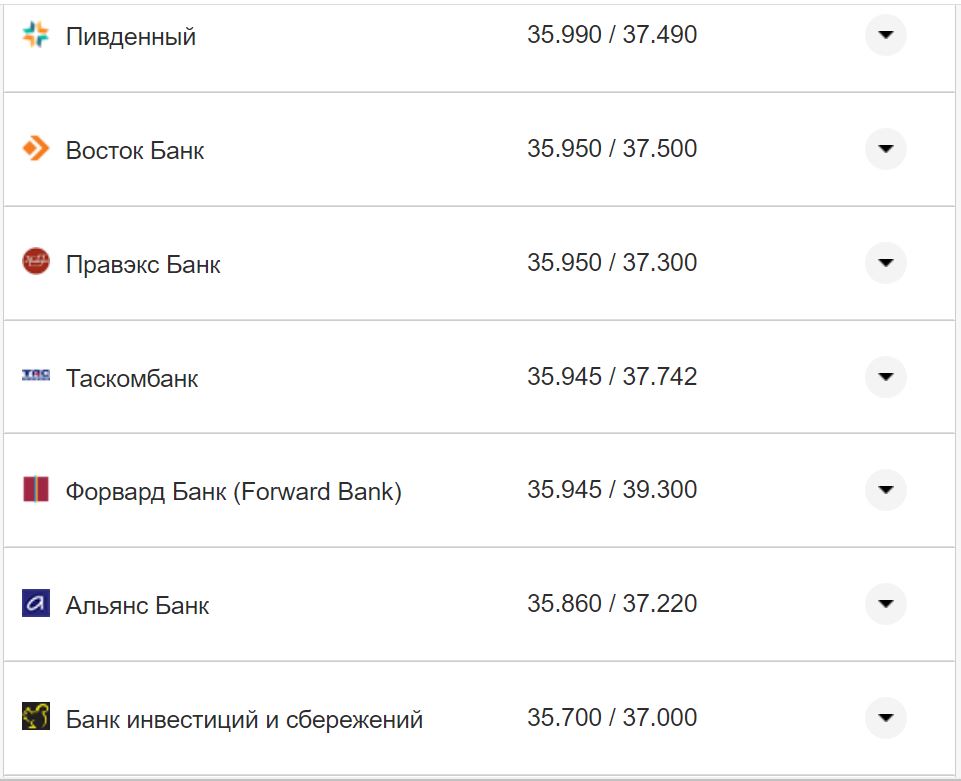The width and height of the screenshot is (961, 781).
Task: Click the Таскомбанк name text
Action: (x=132, y=378)
